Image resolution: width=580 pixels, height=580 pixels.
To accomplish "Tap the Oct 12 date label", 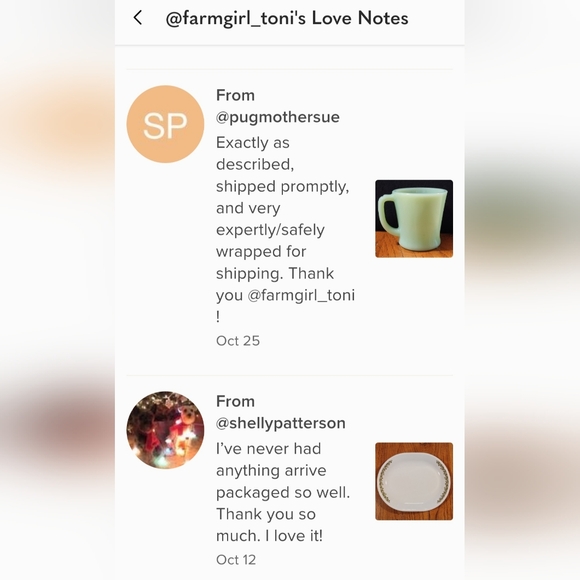I will (236, 560).
